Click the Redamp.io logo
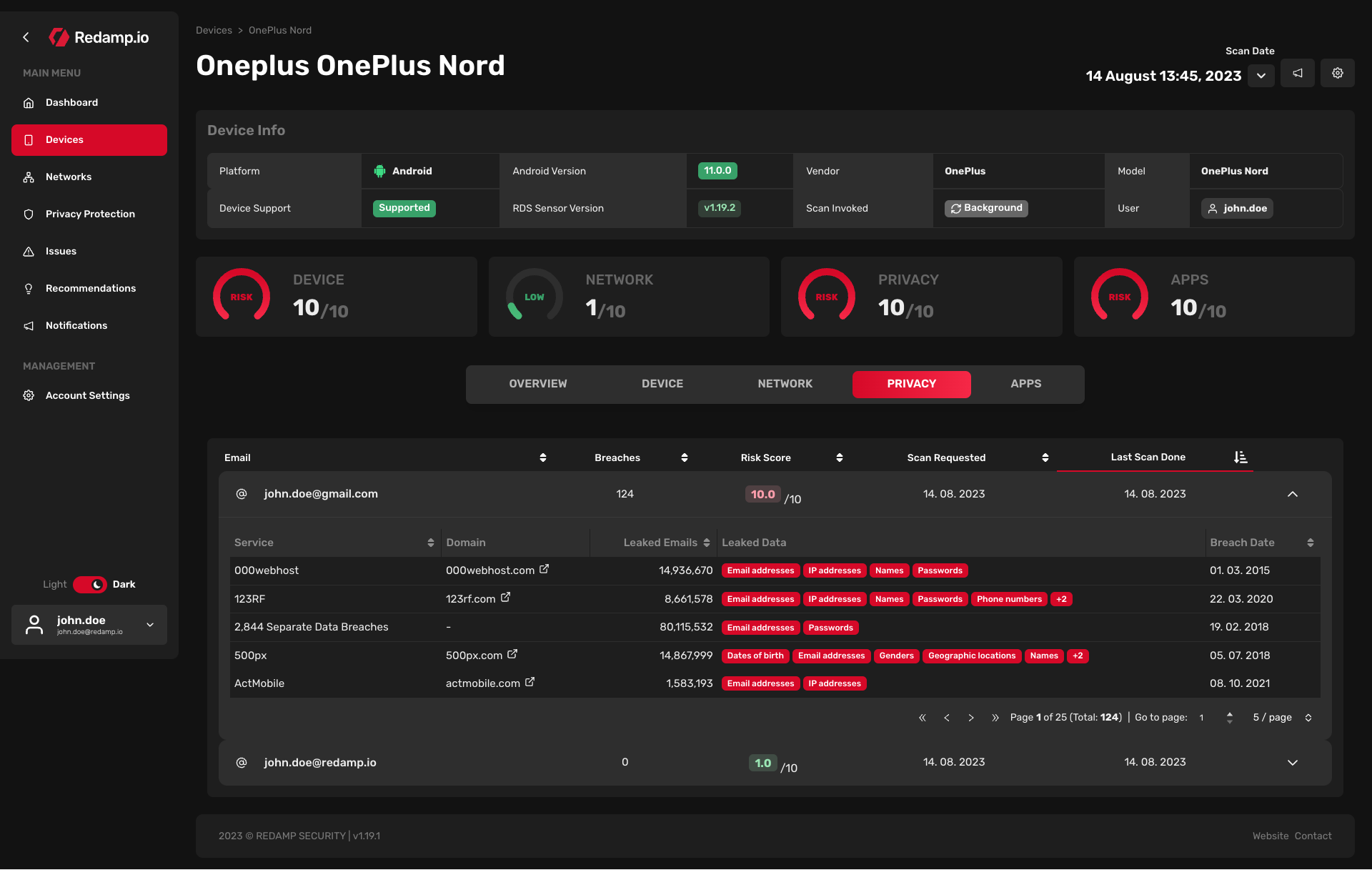Screen dimensions: 1372x870 pos(99,37)
